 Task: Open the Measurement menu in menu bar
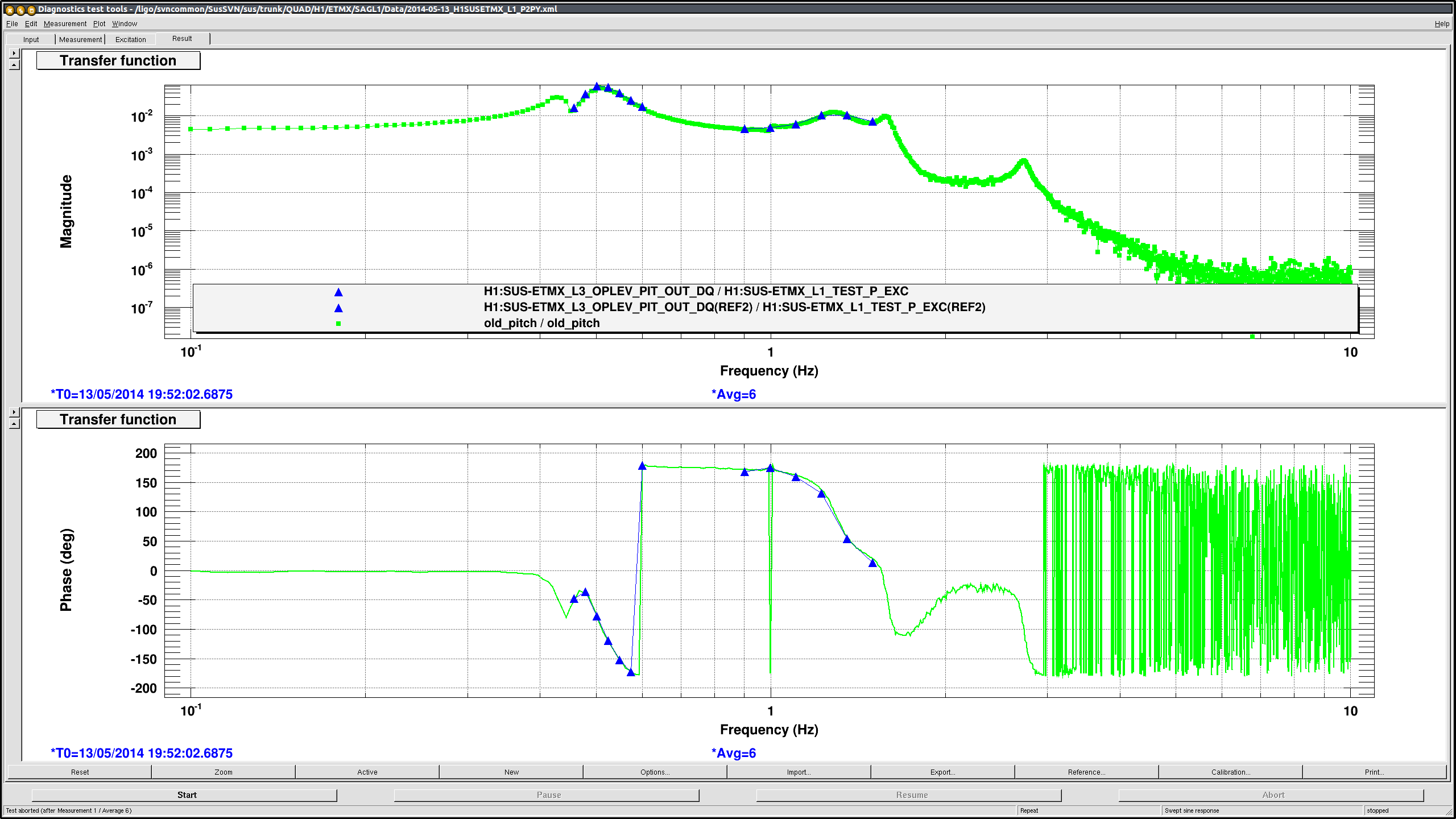pyautogui.click(x=65, y=24)
